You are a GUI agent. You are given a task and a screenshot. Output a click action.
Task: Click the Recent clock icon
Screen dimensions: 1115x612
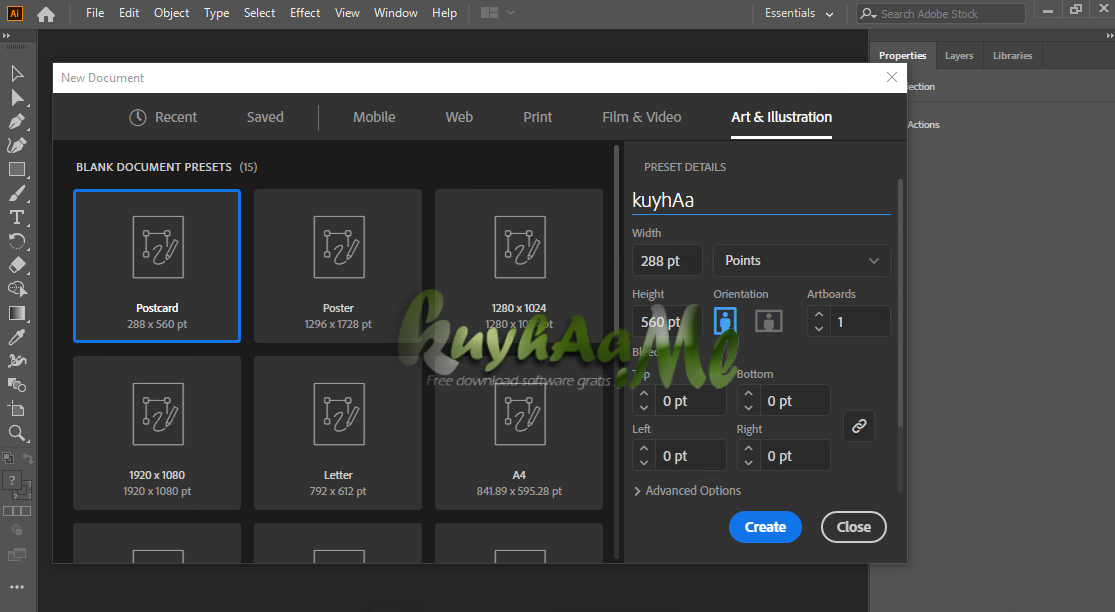pyautogui.click(x=137, y=117)
